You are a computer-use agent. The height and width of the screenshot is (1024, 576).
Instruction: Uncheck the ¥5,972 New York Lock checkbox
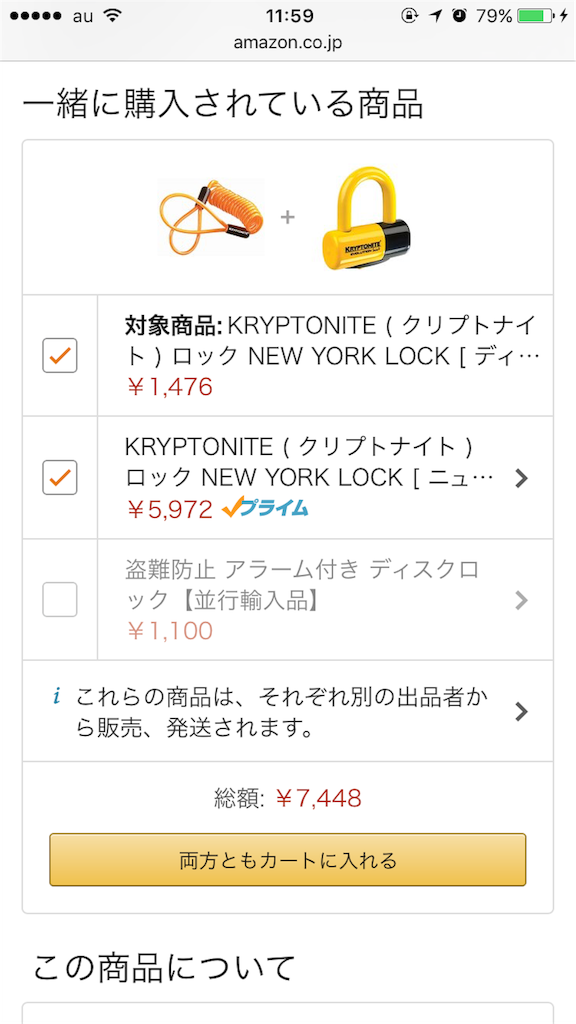click(60, 477)
